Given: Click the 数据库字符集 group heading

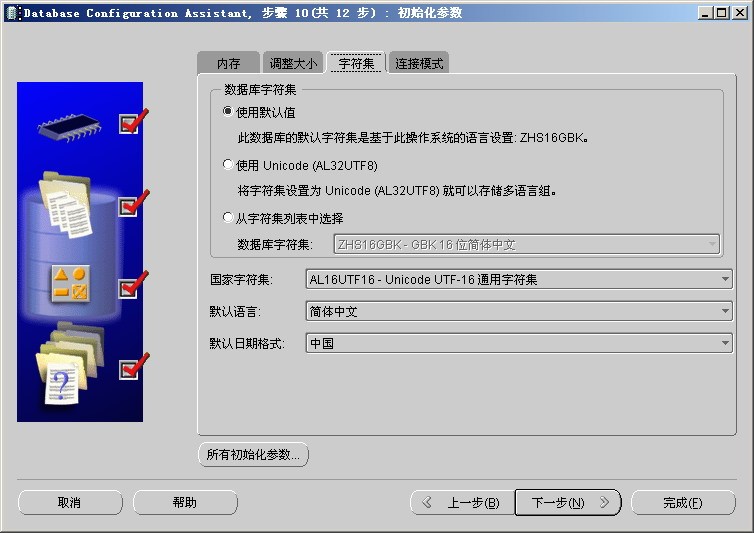Looking at the screenshot, I should click(260, 89).
